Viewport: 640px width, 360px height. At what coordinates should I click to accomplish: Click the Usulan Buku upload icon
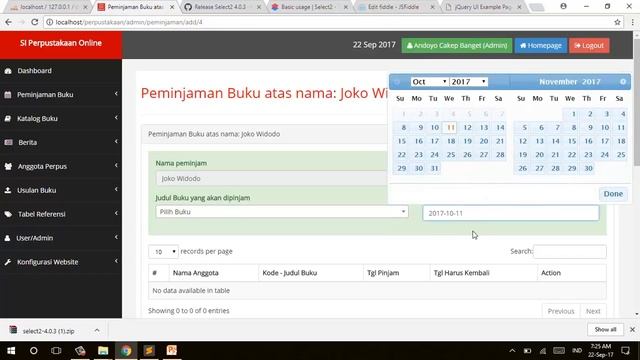pyautogui.click(x=8, y=190)
